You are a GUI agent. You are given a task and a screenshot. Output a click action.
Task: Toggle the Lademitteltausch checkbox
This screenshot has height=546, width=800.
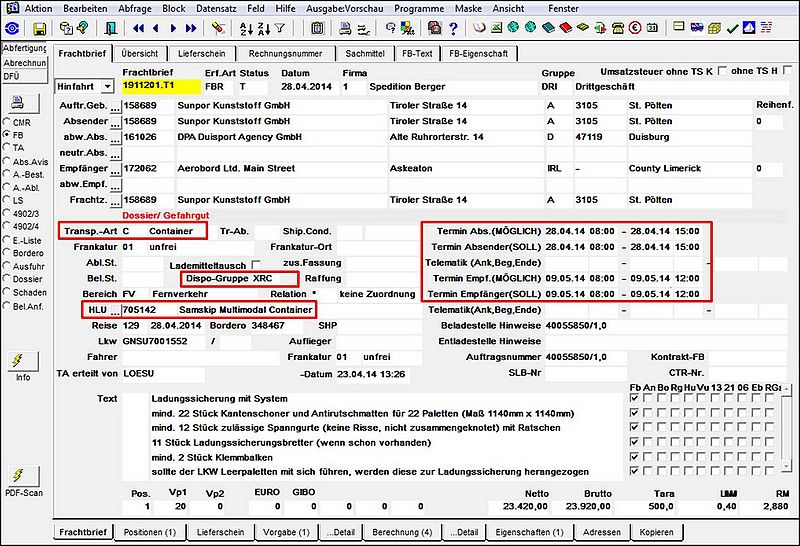coord(256,264)
